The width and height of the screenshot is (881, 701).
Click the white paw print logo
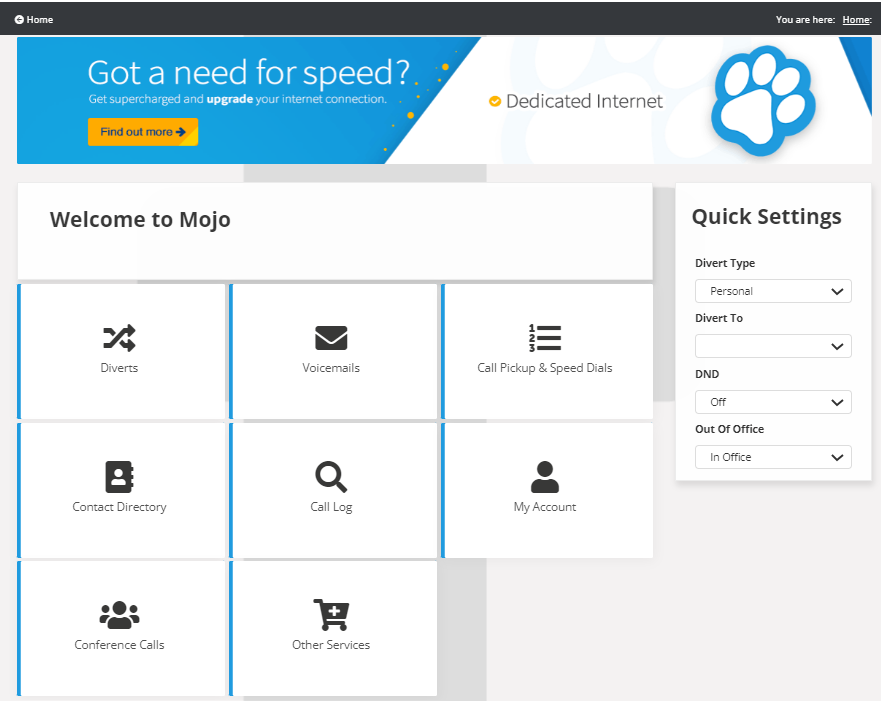(763, 100)
